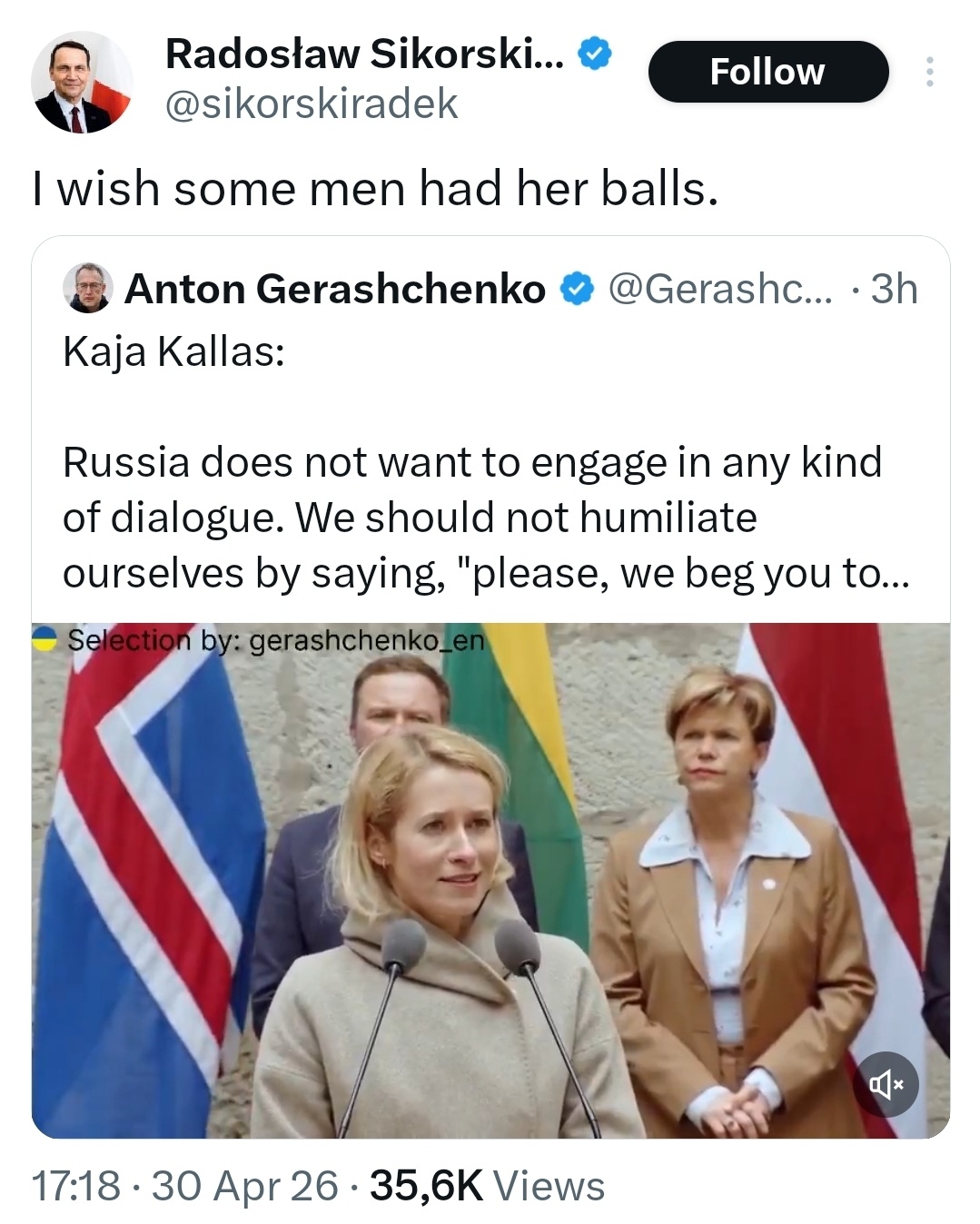
Task: Open the @sikorskiradek handle link
Action: 311,104
